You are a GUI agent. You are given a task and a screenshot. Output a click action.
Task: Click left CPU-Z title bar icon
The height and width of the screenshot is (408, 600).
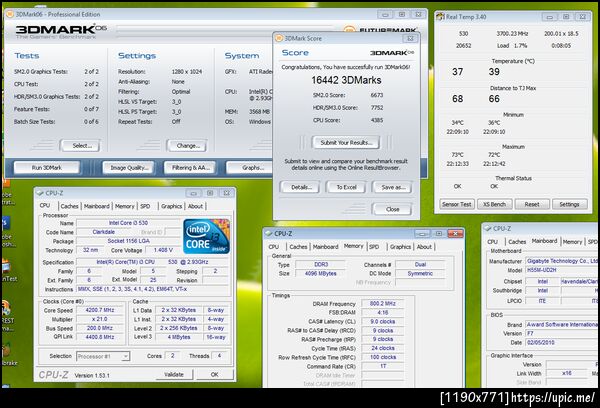[40, 193]
